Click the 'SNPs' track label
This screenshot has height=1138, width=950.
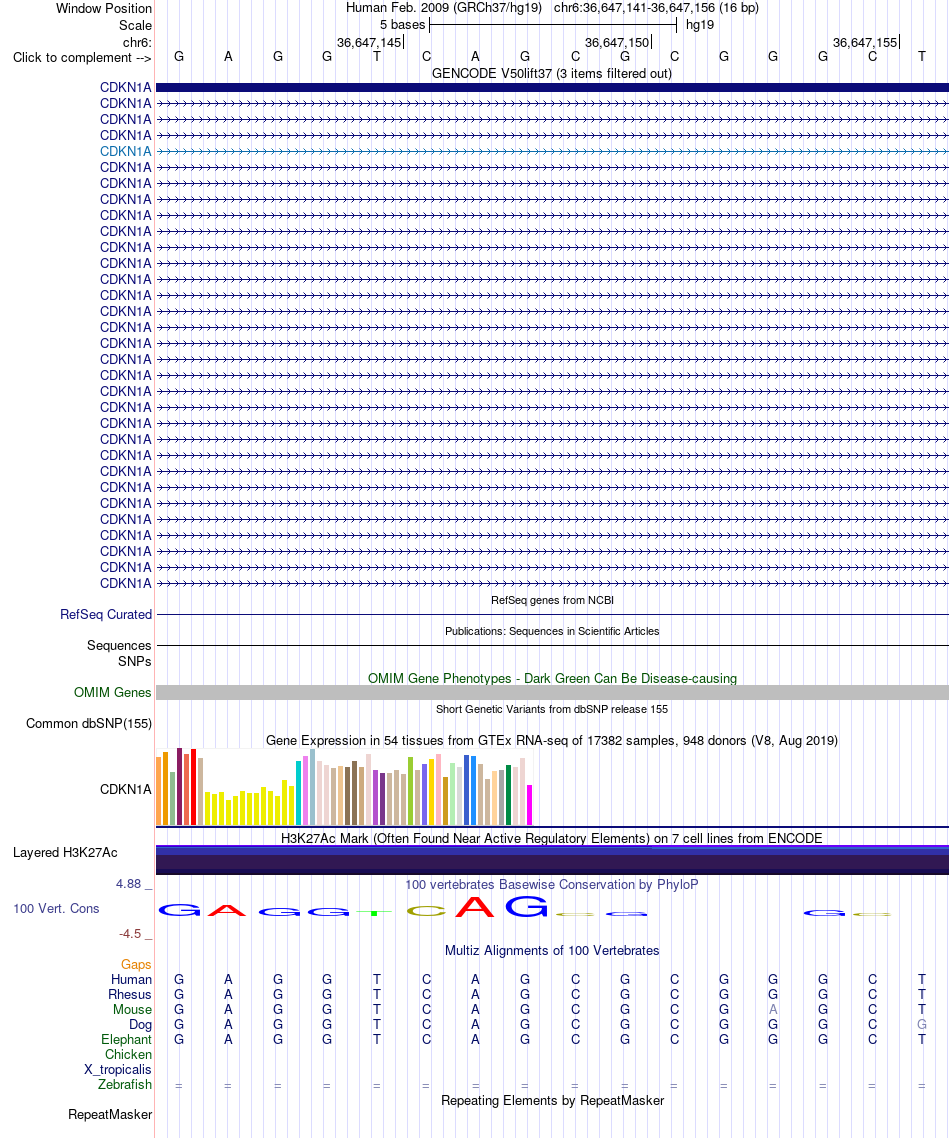coord(134,661)
